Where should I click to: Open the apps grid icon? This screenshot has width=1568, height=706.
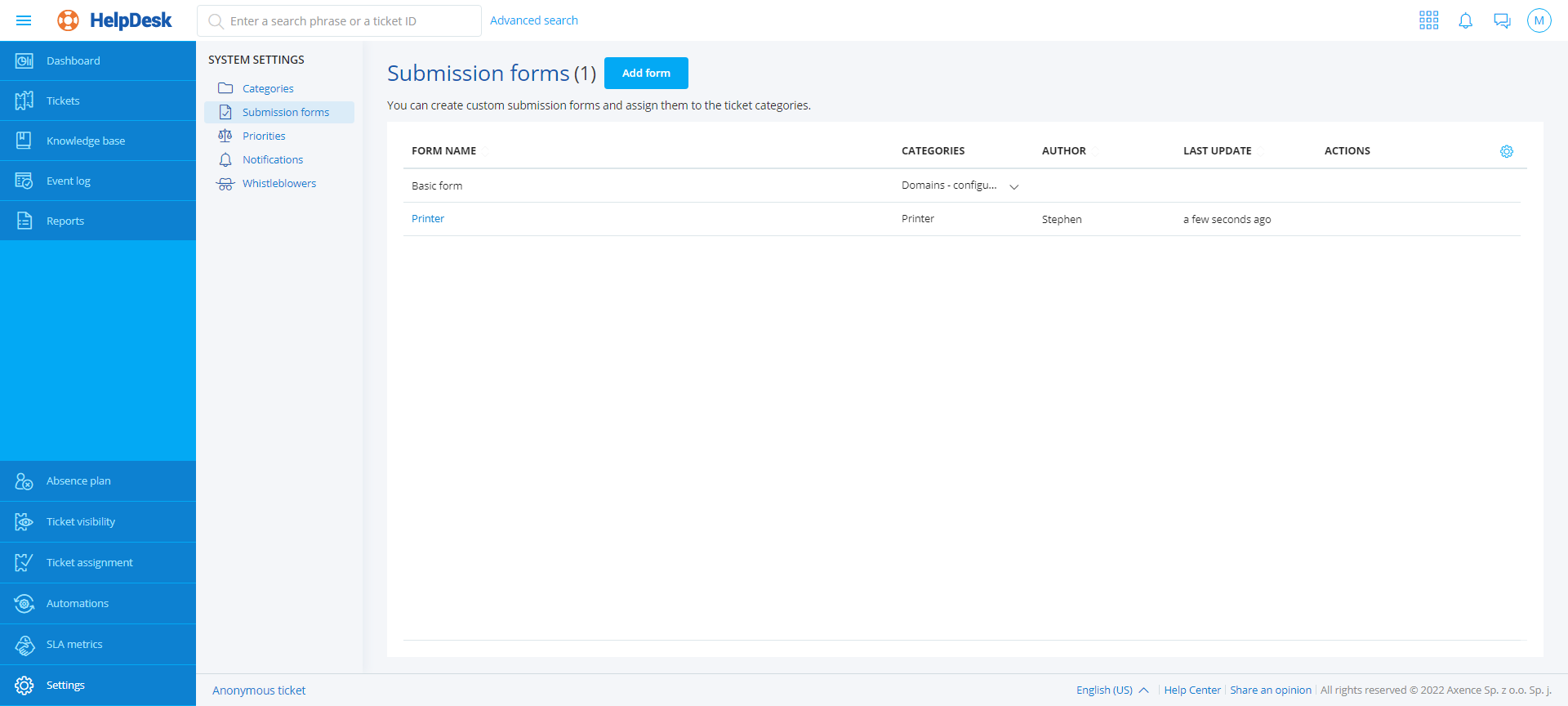(1428, 20)
